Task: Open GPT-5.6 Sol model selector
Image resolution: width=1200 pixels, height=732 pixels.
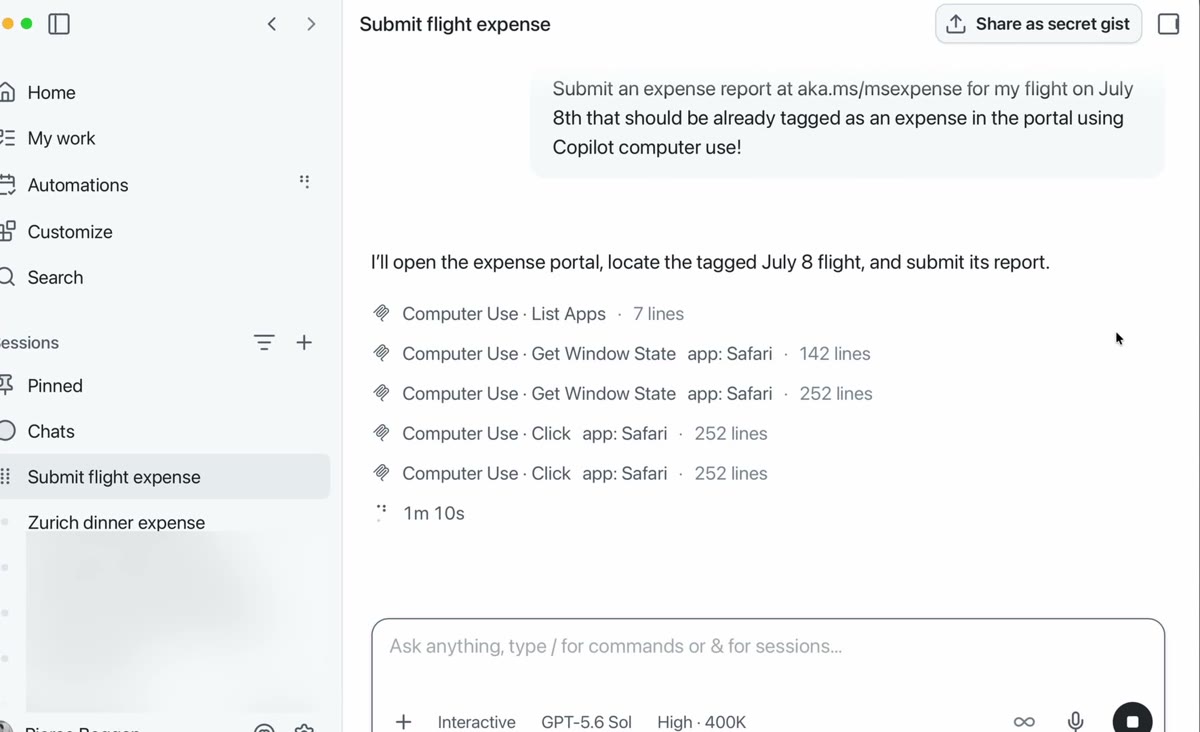Action: [x=586, y=721]
